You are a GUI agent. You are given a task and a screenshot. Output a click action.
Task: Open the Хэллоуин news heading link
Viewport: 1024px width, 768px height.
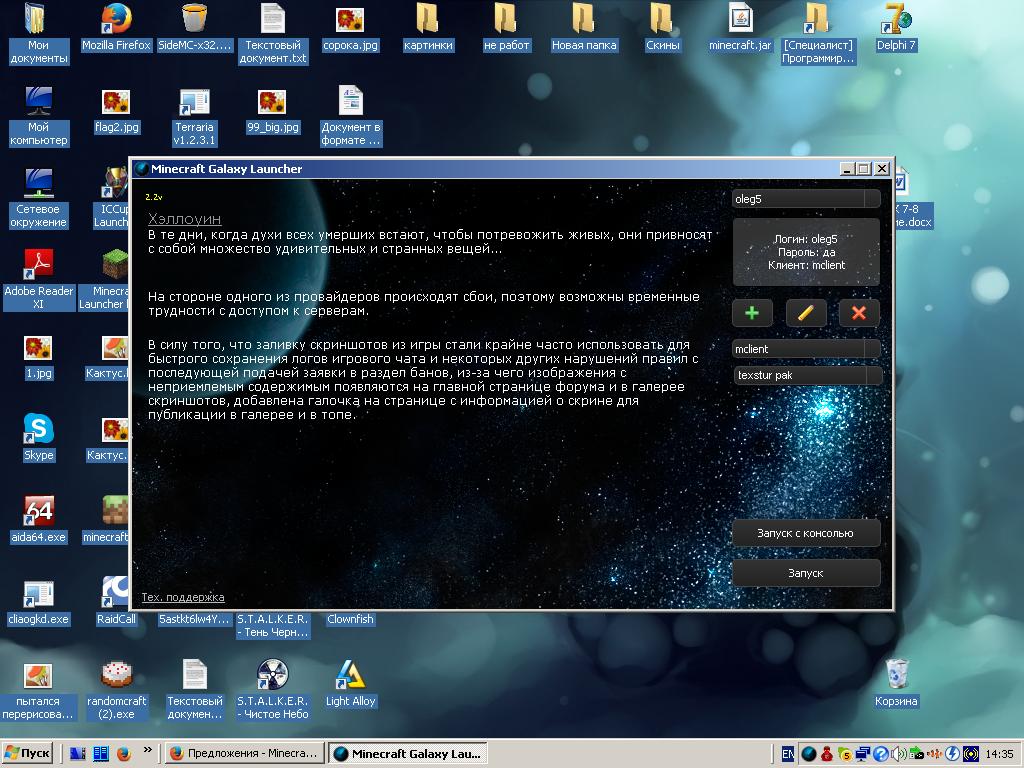(184, 219)
